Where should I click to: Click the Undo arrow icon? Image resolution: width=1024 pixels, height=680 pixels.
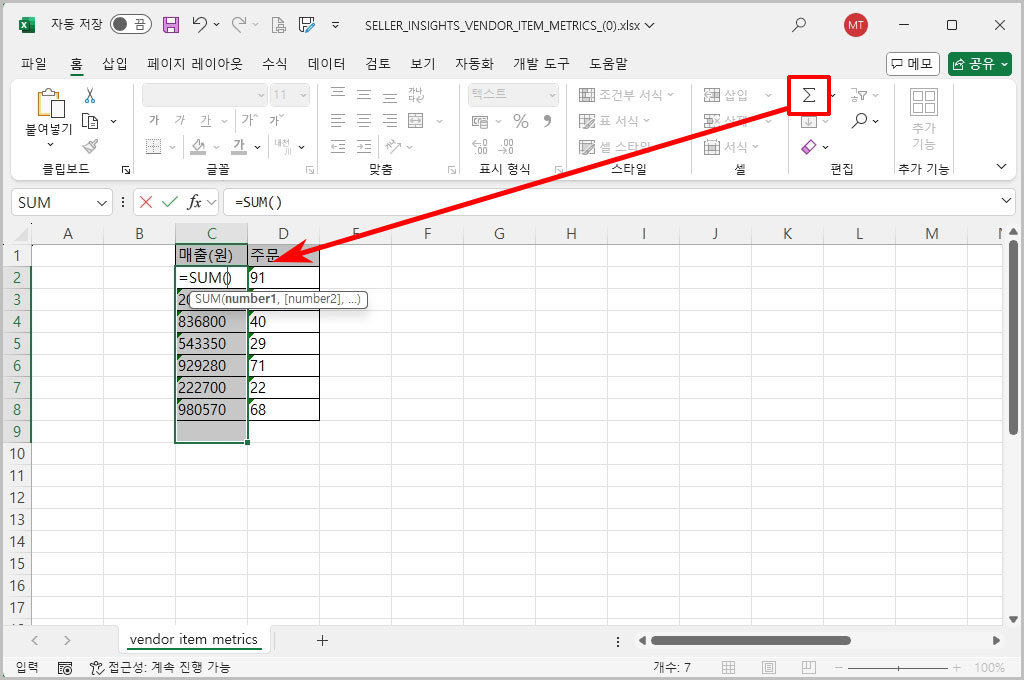(x=200, y=25)
